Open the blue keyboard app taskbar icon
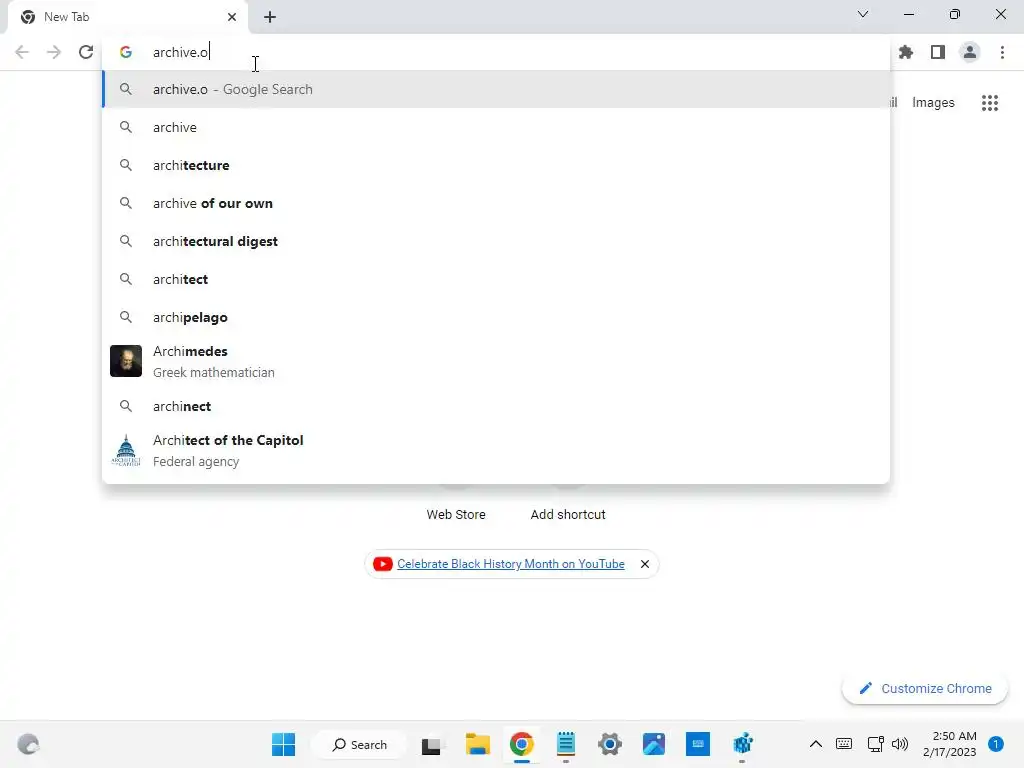Screen dimensions: 1024x768 point(697,744)
